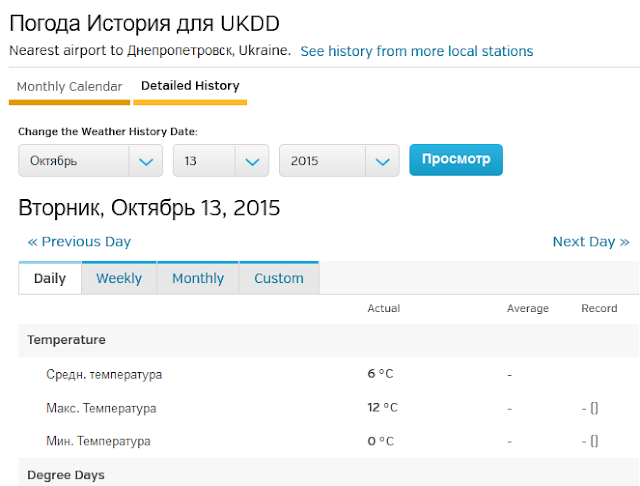Select the Detailed History tab
The height and width of the screenshot is (486, 640).
tap(190, 86)
